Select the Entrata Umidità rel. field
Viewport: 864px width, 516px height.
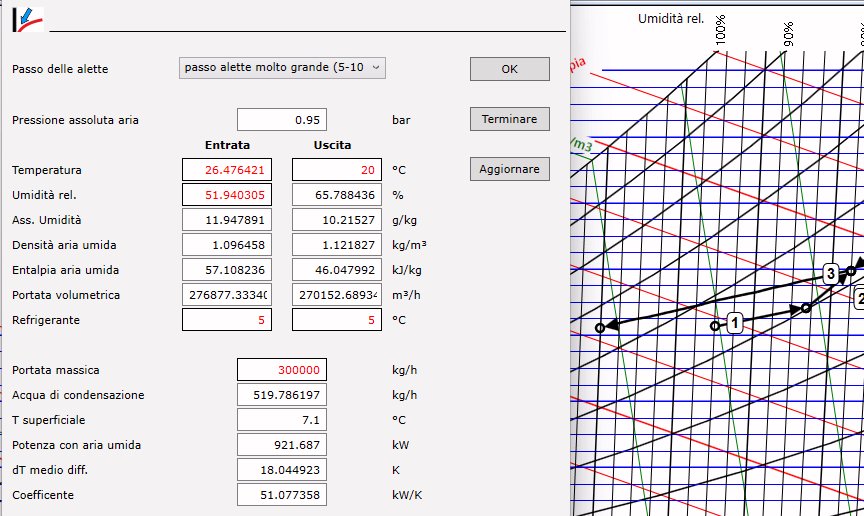(227, 195)
